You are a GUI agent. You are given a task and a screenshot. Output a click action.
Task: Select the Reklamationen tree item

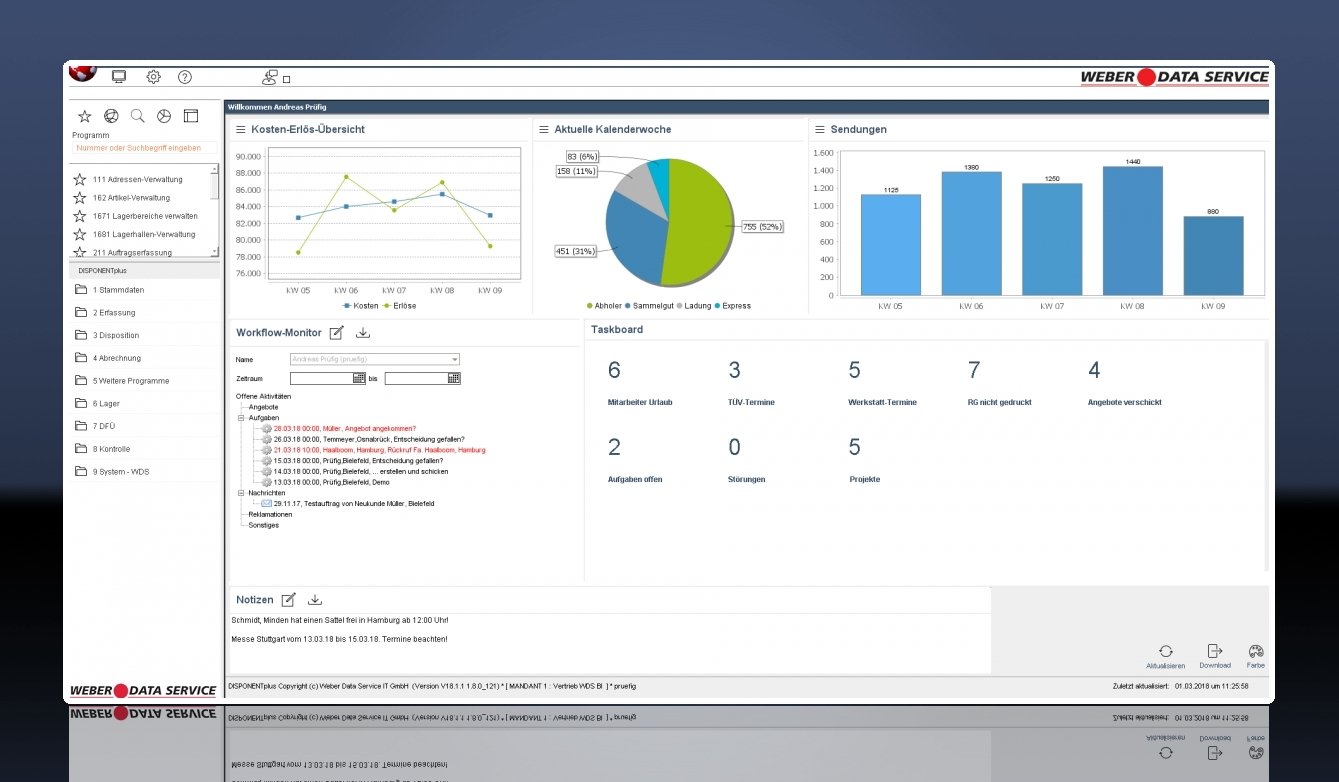(270, 514)
